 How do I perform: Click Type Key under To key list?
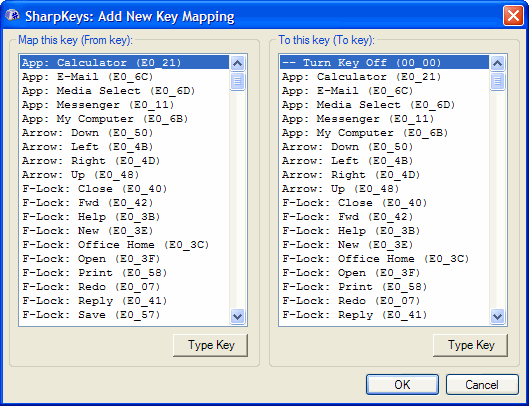tap(470, 345)
